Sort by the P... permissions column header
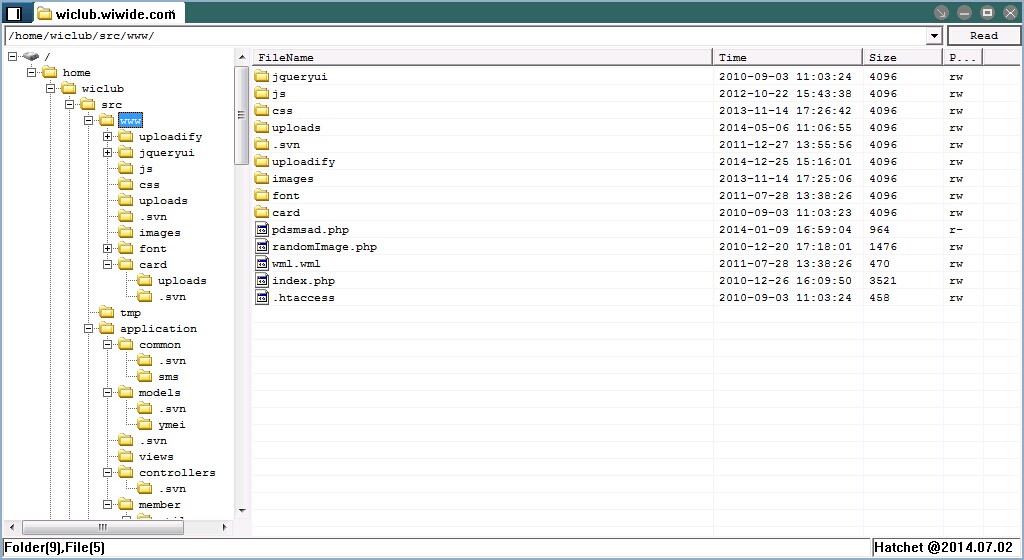This screenshot has width=1024, height=560. pyautogui.click(x=963, y=57)
